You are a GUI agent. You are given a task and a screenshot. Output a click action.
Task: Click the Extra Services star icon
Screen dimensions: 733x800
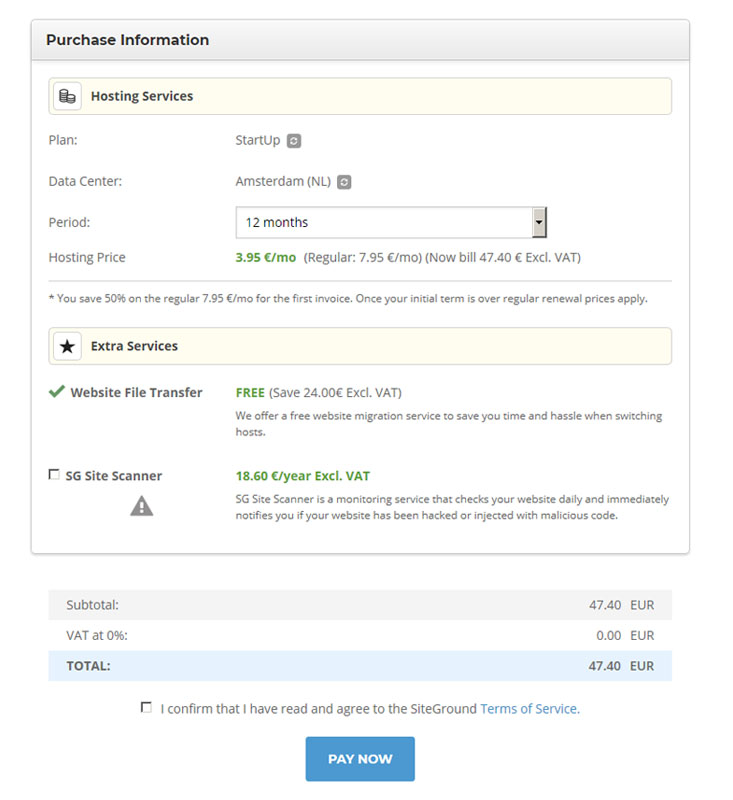tap(67, 346)
